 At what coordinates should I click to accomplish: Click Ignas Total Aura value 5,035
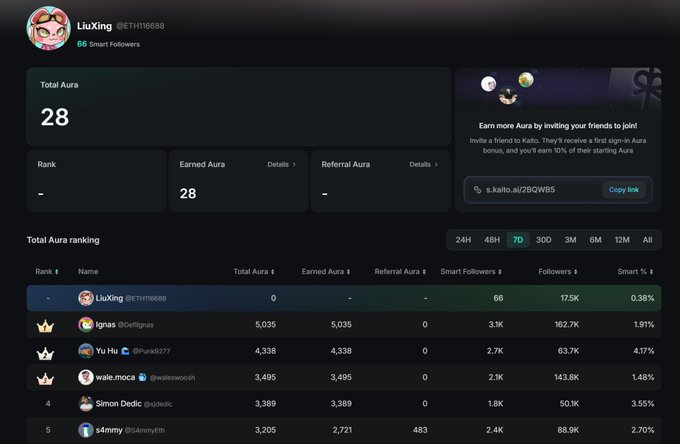[x=265, y=324]
